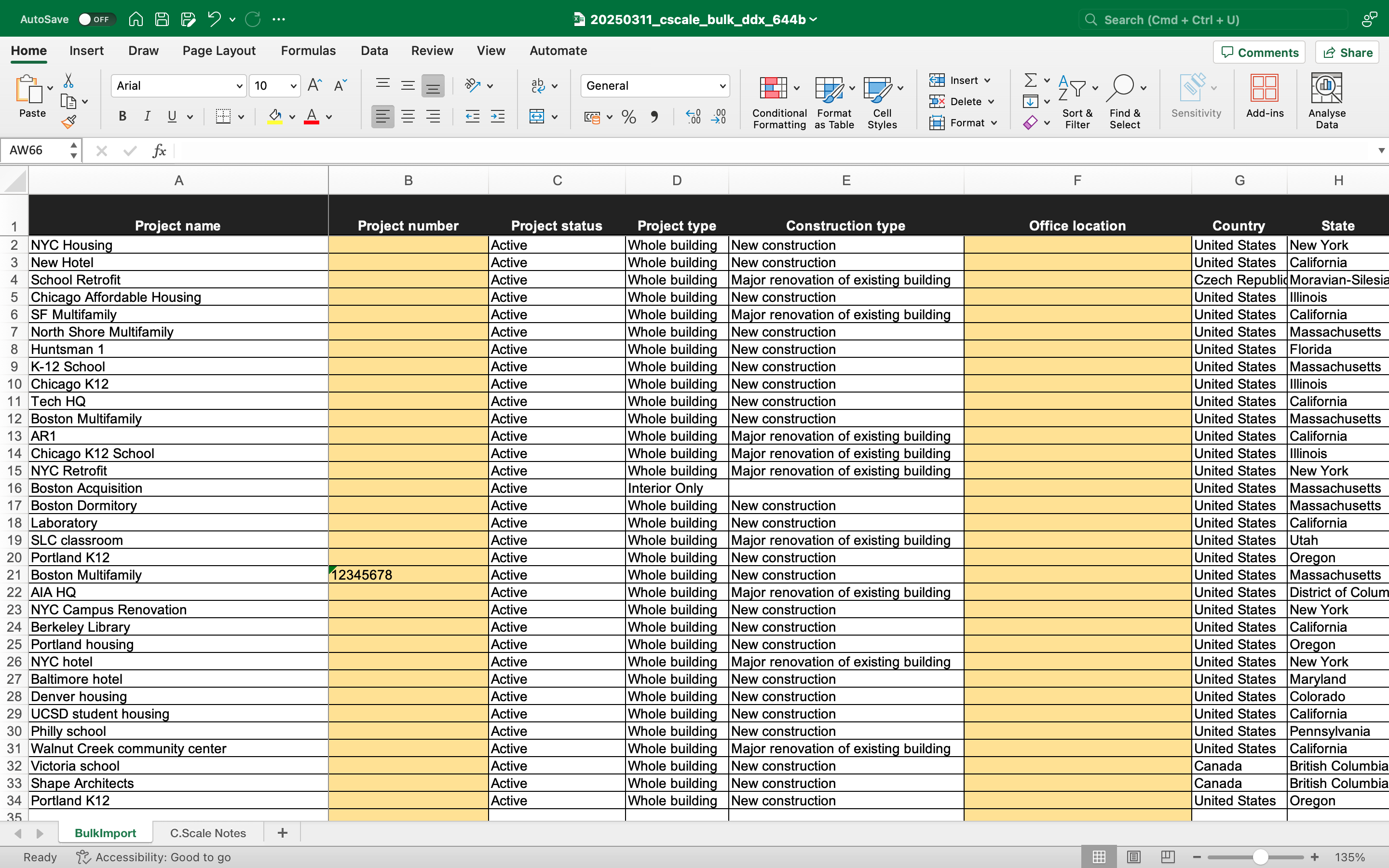Viewport: 1389px width, 868px height.
Task: Open the Format as Table gallery
Action: (834, 102)
